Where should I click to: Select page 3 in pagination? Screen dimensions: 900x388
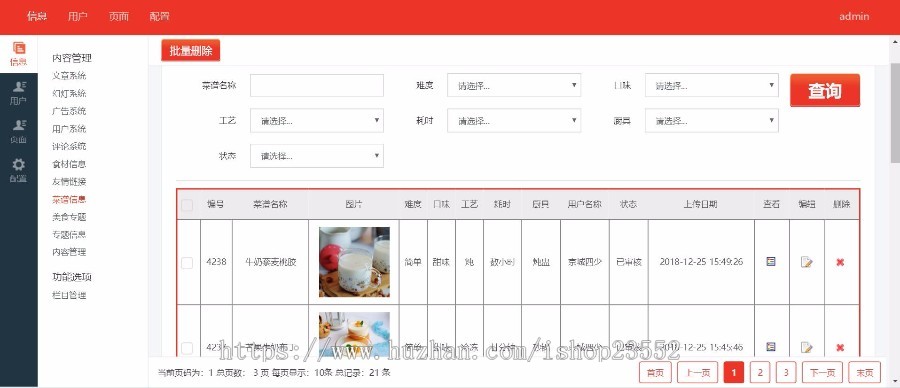coord(786,373)
